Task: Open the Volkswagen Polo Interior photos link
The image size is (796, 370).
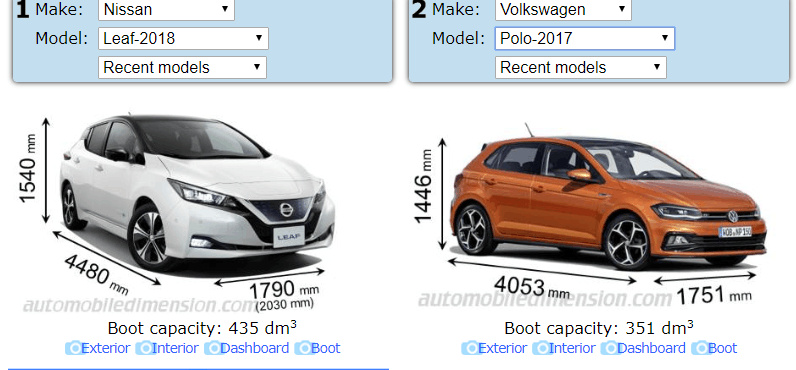Action: tap(572, 349)
